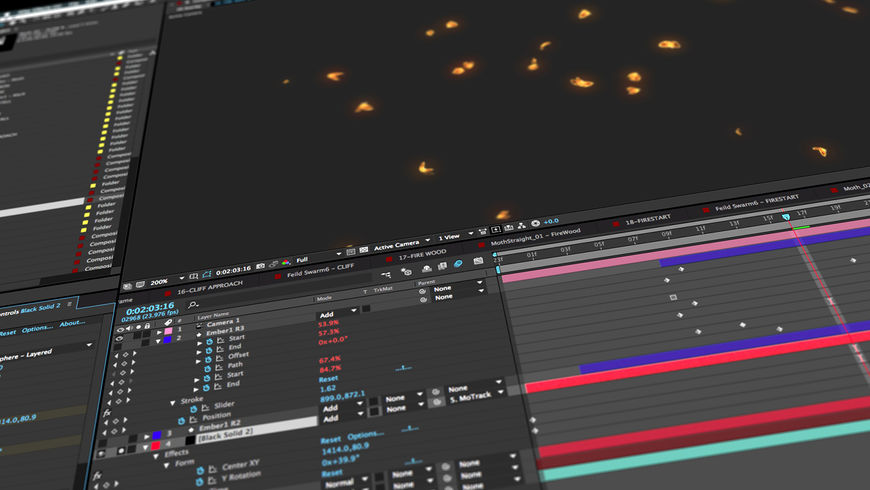
Task: Click the current time indicator on the timeline ruler
Action: click(x=784, y=216)
